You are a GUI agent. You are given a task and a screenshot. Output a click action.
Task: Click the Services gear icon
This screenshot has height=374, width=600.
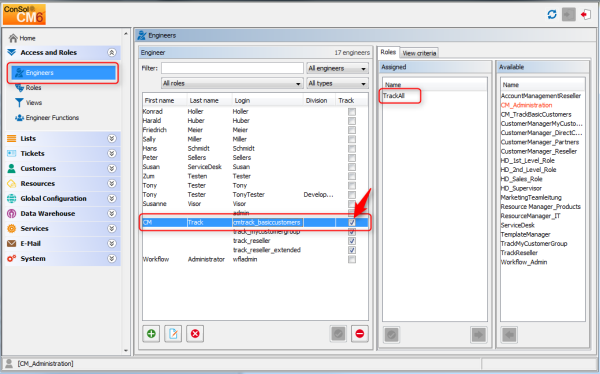pos(12,229)
